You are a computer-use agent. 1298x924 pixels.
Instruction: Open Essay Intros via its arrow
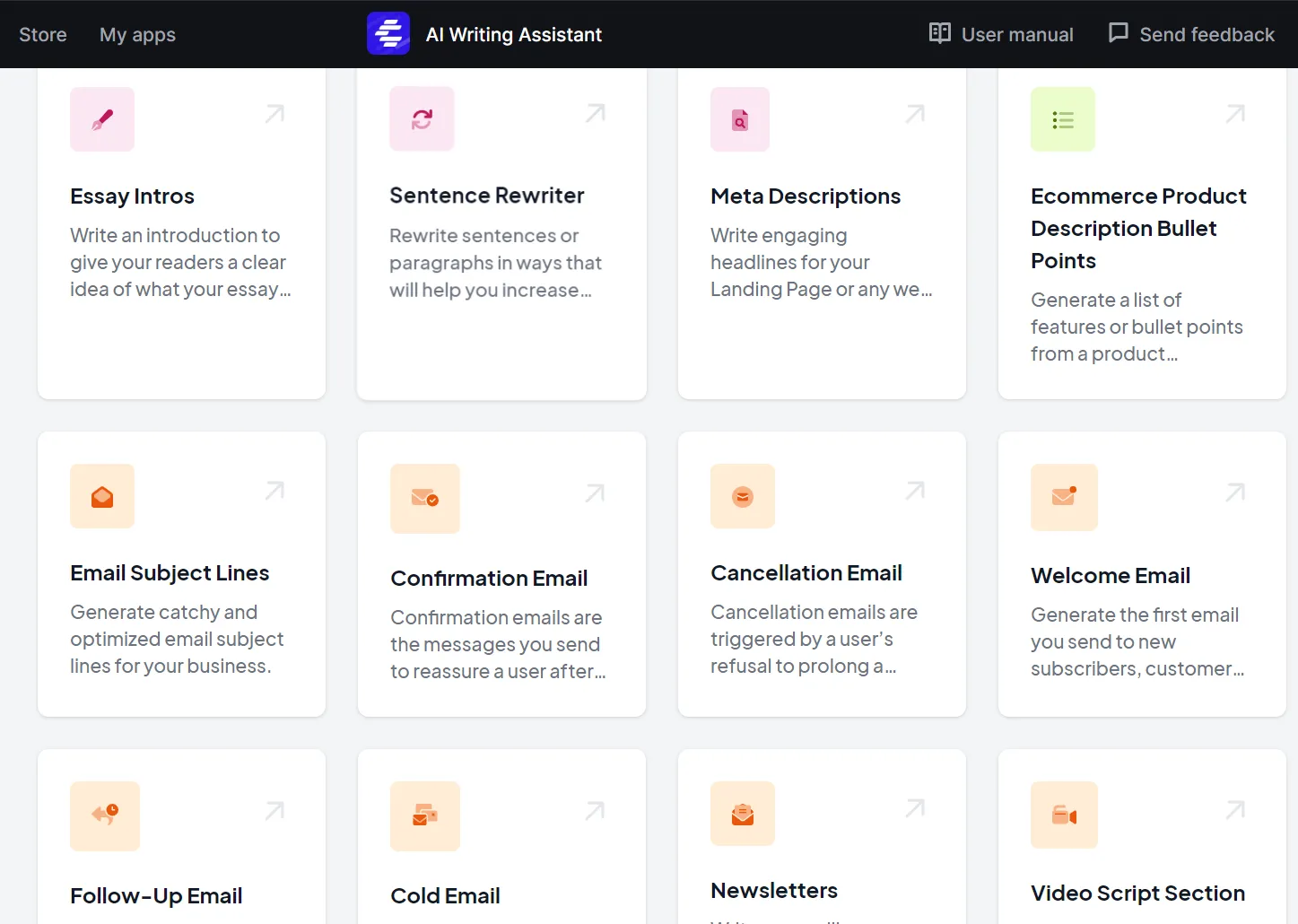(274, 114)
